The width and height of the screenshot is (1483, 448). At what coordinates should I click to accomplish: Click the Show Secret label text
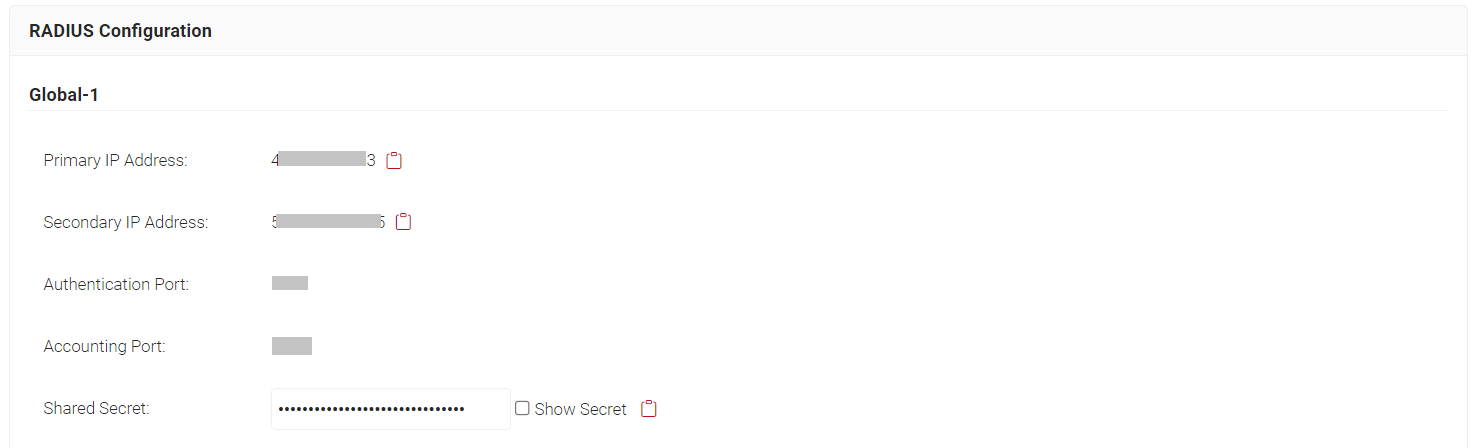click(x=580, y=409)
